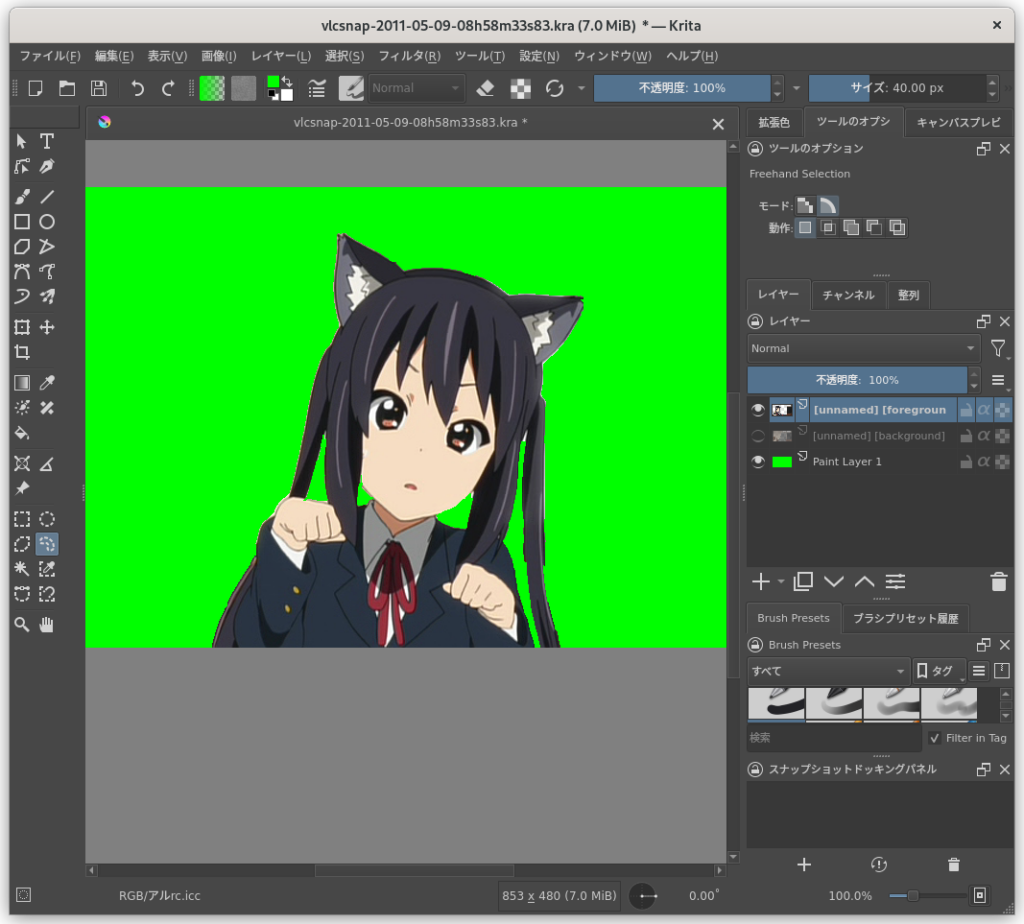Activate the Transform tool

point(22,327)
